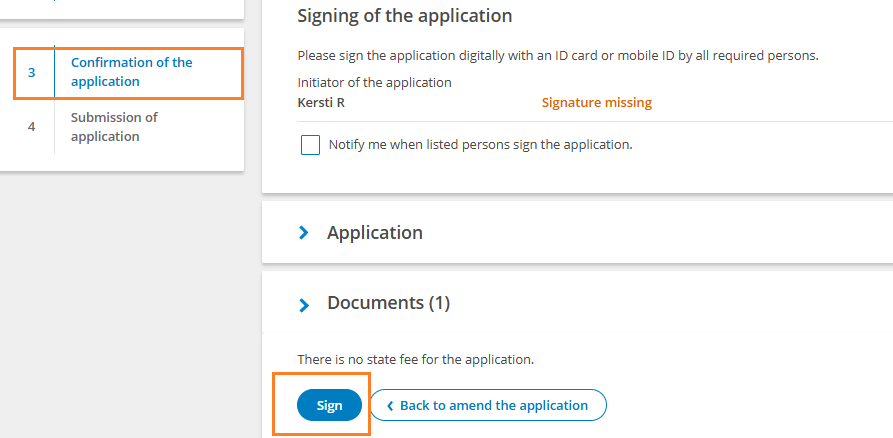The height and width of the screenshot is (438, 893).
Task: Click the Initiator of the application label
Action: coord(375,83)
